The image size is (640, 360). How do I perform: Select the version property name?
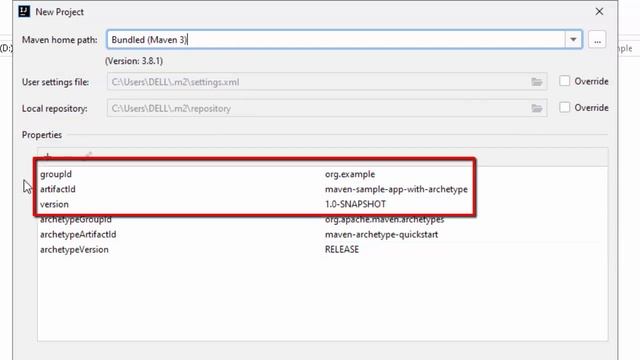pos(54,204)
